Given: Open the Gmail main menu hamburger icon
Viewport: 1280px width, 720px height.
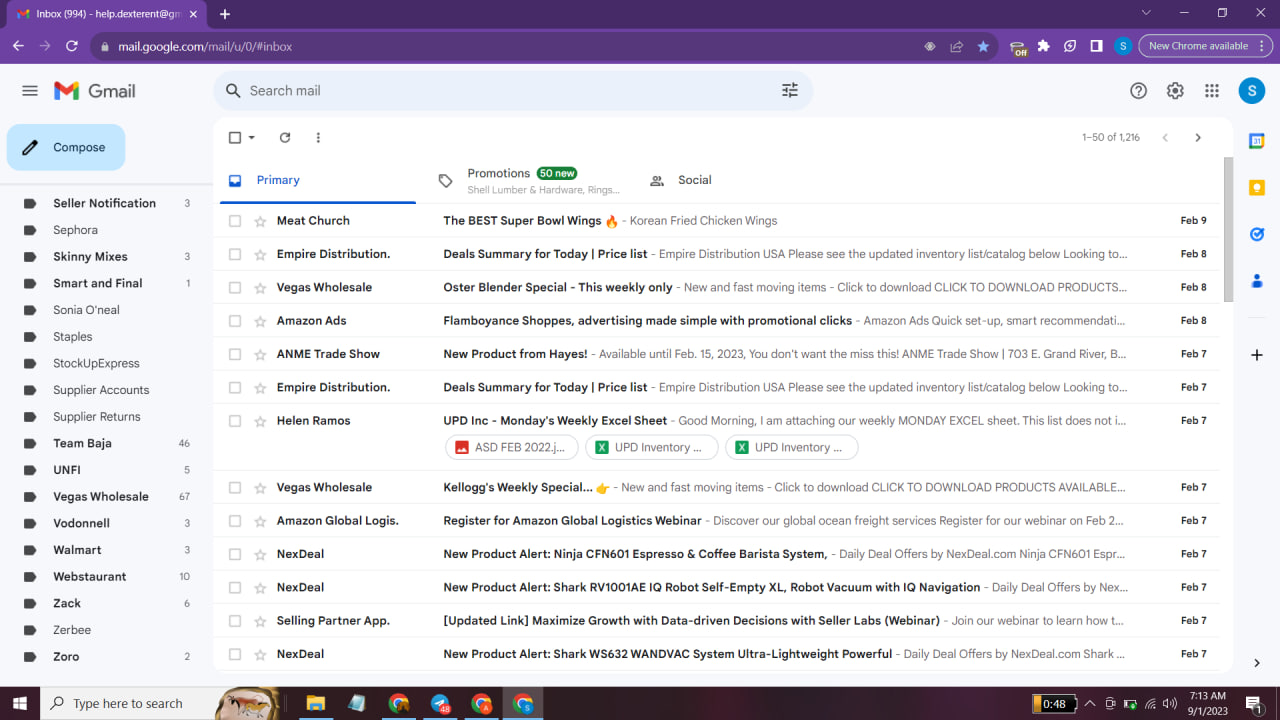Looking at the screenshot, I should coord(30,91).
